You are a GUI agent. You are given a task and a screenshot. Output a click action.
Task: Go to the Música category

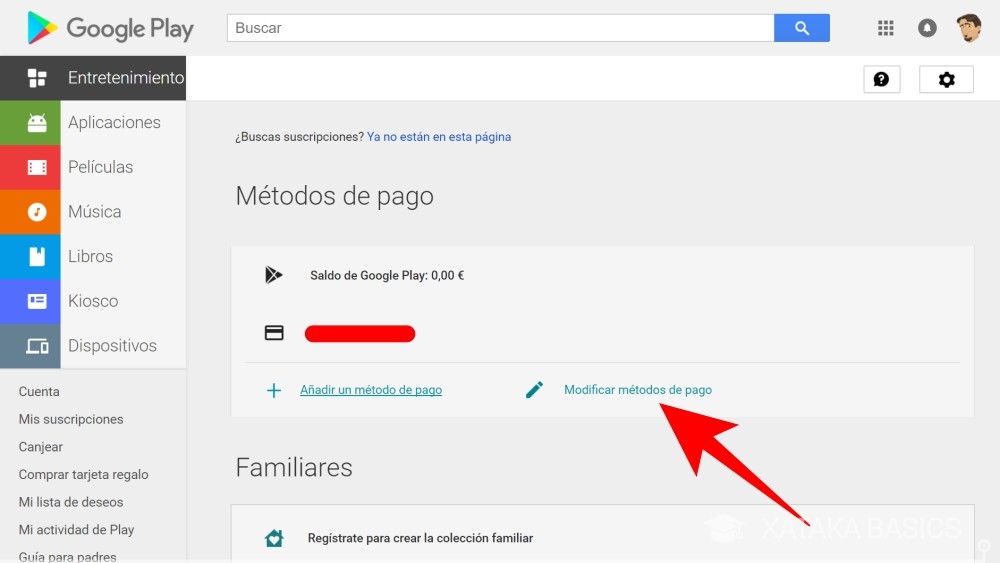coord(94,212)
